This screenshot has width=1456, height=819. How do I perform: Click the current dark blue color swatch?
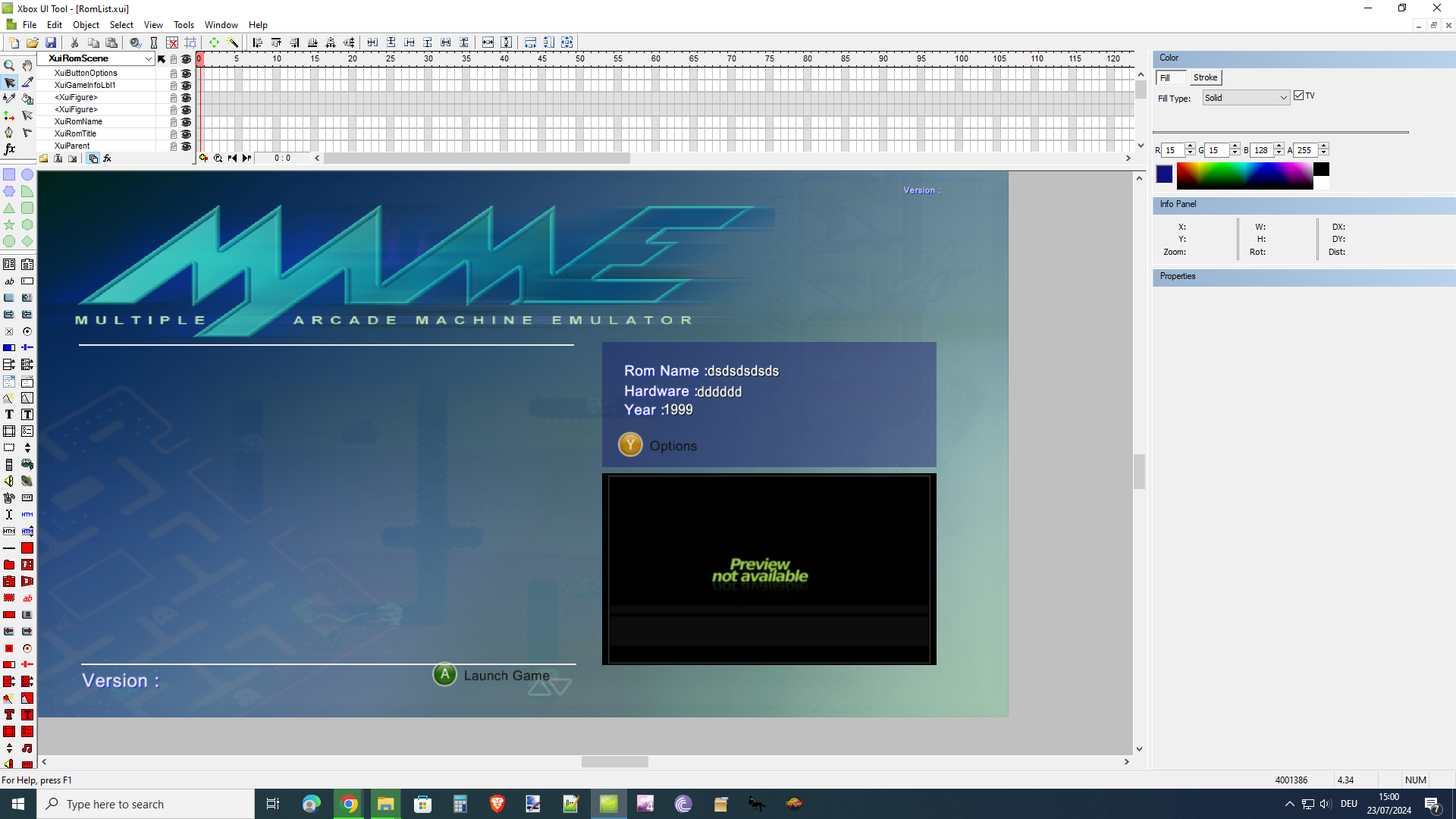click(1164, 174)
